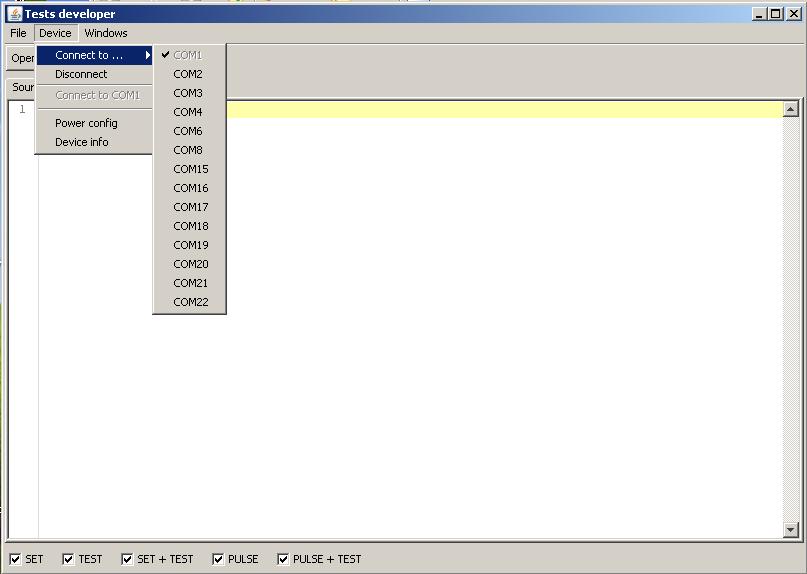Select COM2 port from the list
807x574 pixels.
point(188,74)
